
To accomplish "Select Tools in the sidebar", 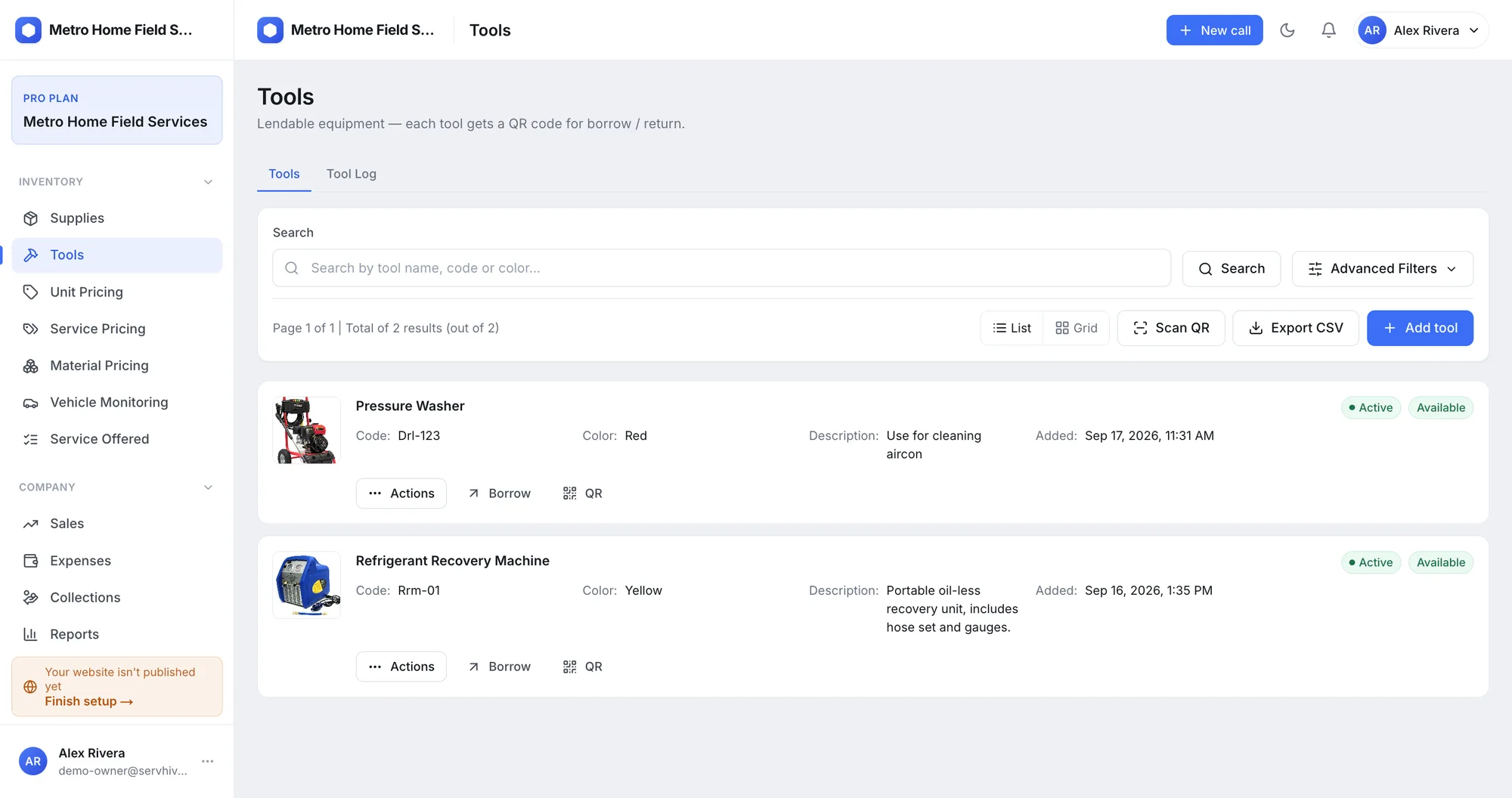I will click(117, 255).
